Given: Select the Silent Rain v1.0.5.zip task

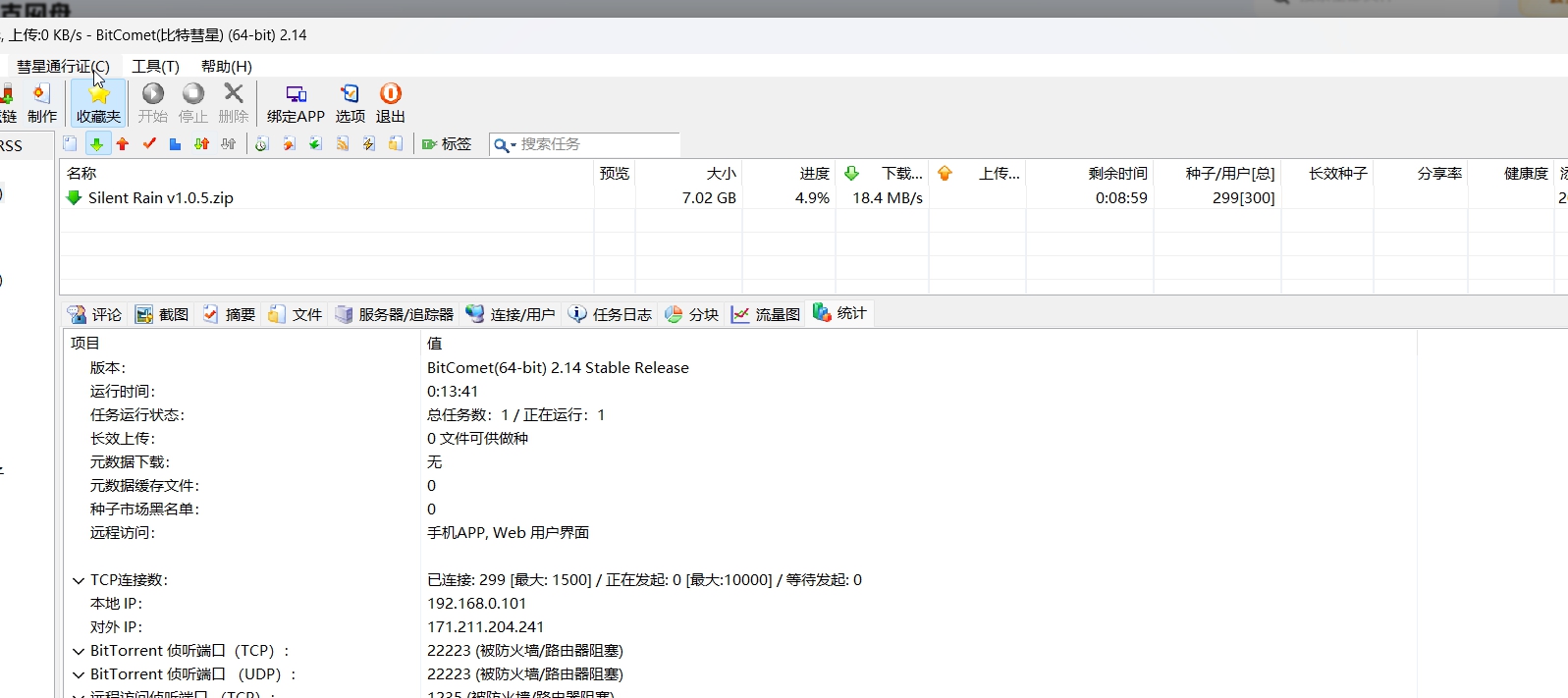Looking at the screenshot, I should point(161,197).
